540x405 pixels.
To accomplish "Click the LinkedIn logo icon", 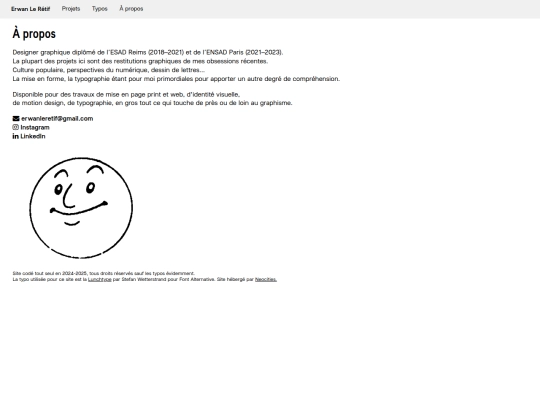I will [15, 136].
